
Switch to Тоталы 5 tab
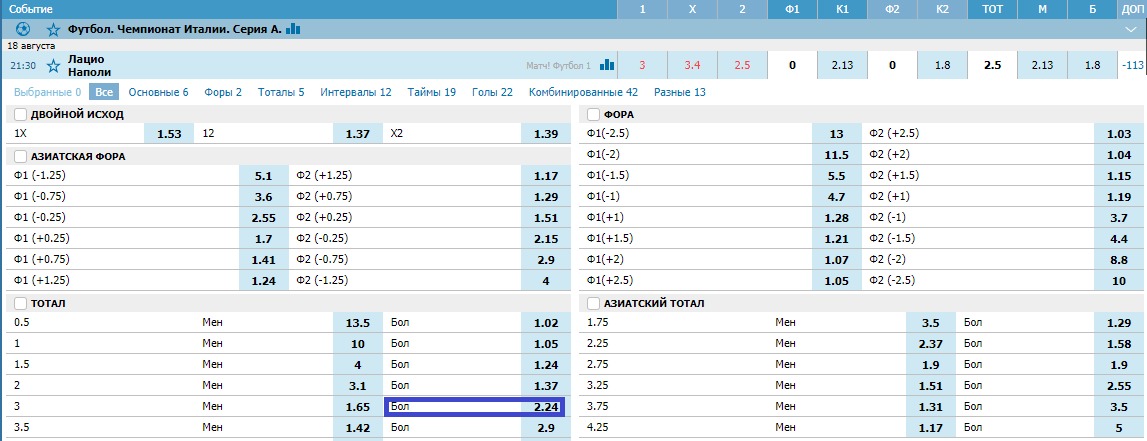point(281,92)
